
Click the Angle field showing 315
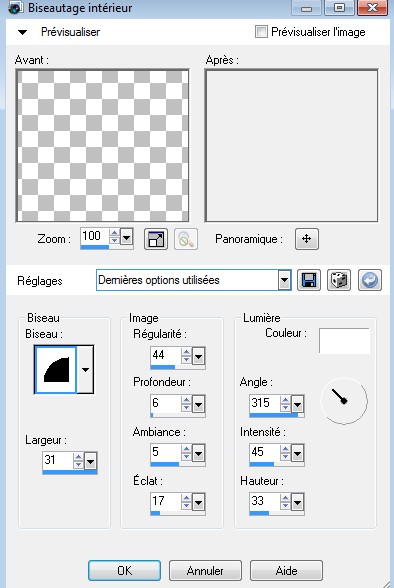click(264, 404)
